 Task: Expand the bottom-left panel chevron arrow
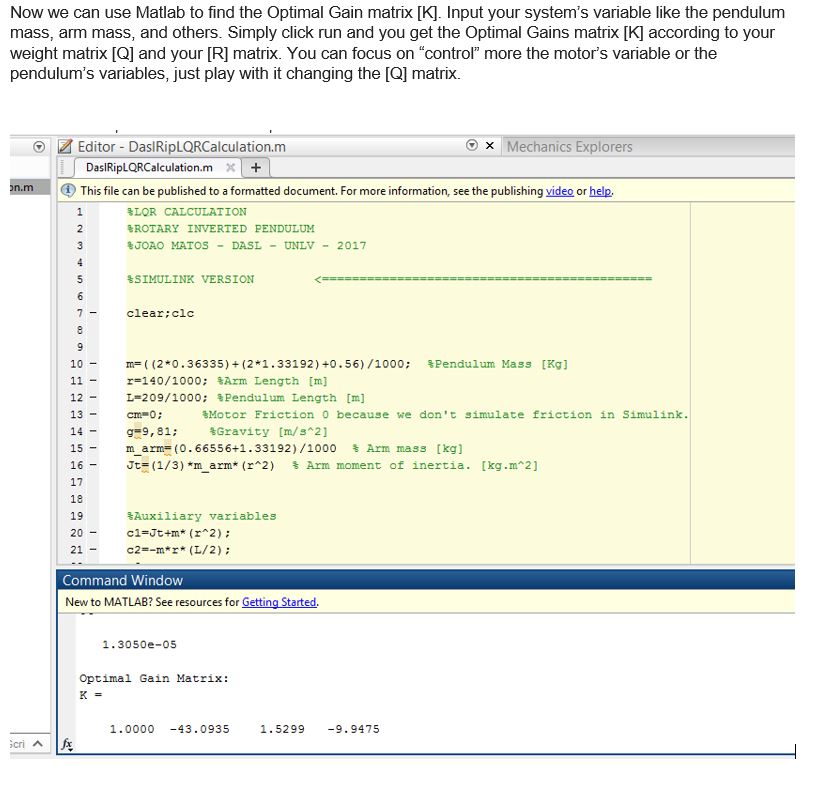[38, 743]
